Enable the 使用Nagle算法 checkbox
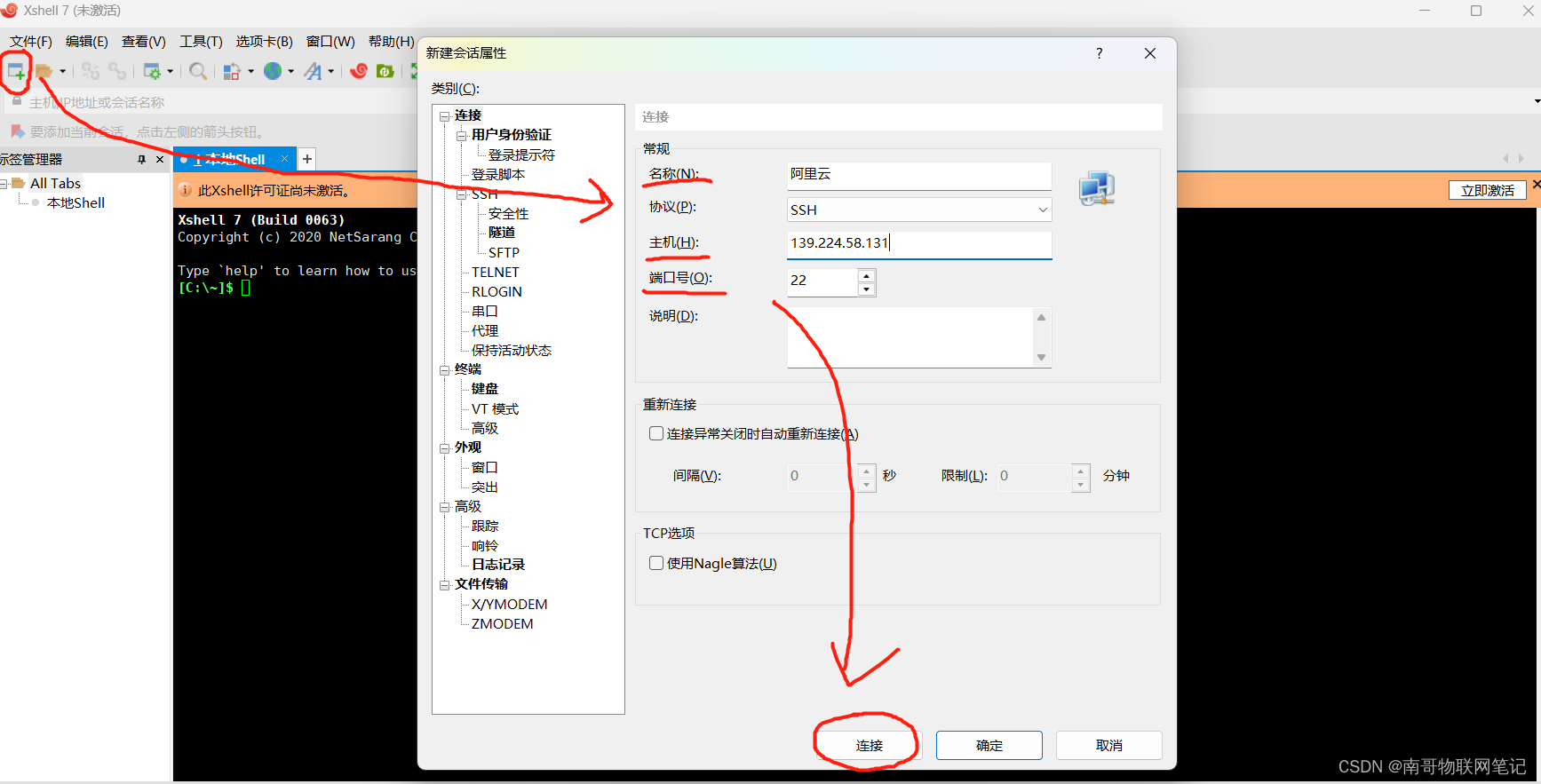This screenshot has height=784, width=1541. point(656,563)
